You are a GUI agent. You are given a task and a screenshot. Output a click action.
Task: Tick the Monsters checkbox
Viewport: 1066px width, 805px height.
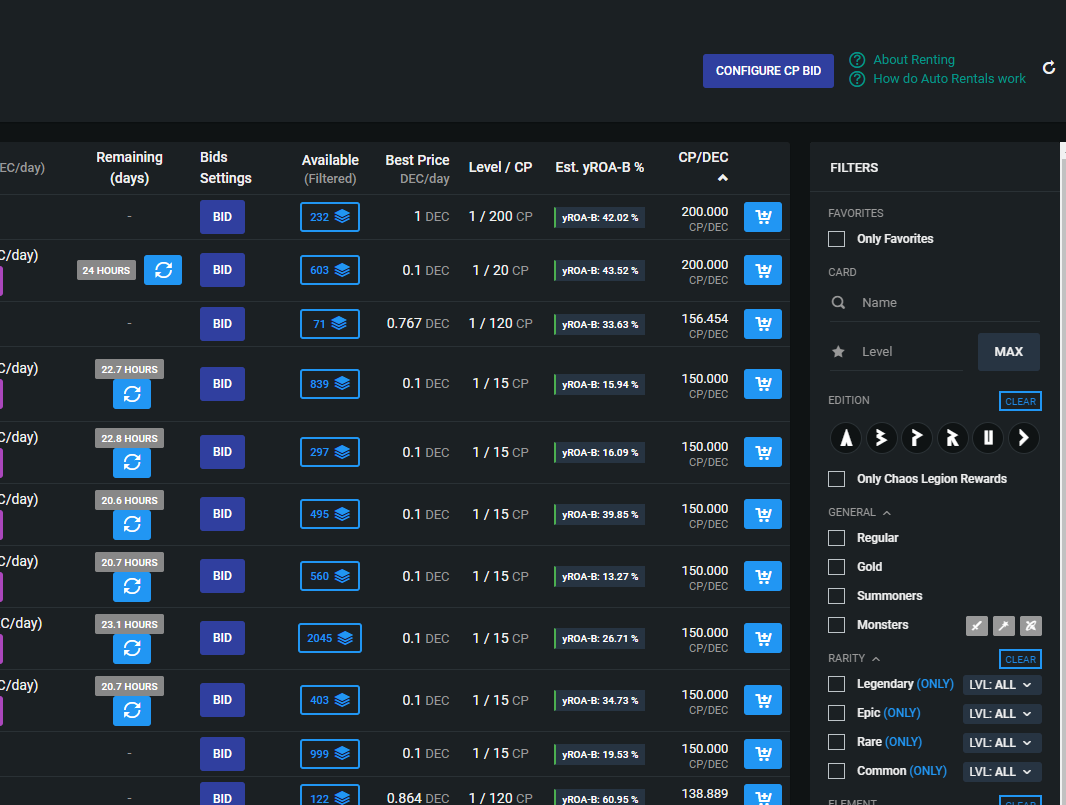tap(837, 625)
